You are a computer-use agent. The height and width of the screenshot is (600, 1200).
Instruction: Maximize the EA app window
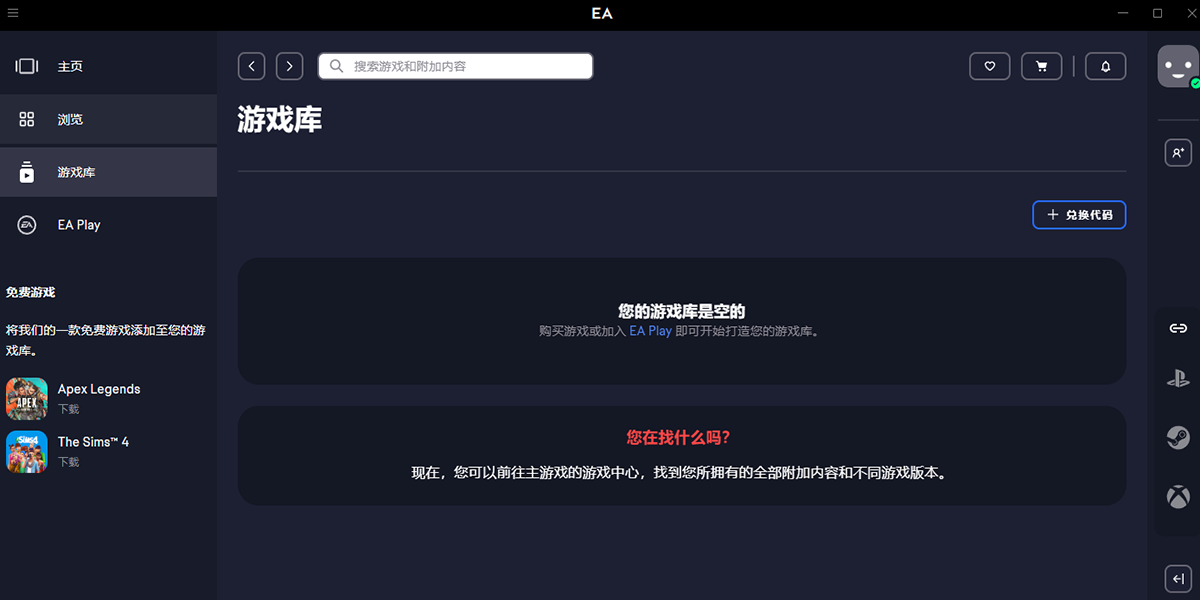pos(1157,13)
